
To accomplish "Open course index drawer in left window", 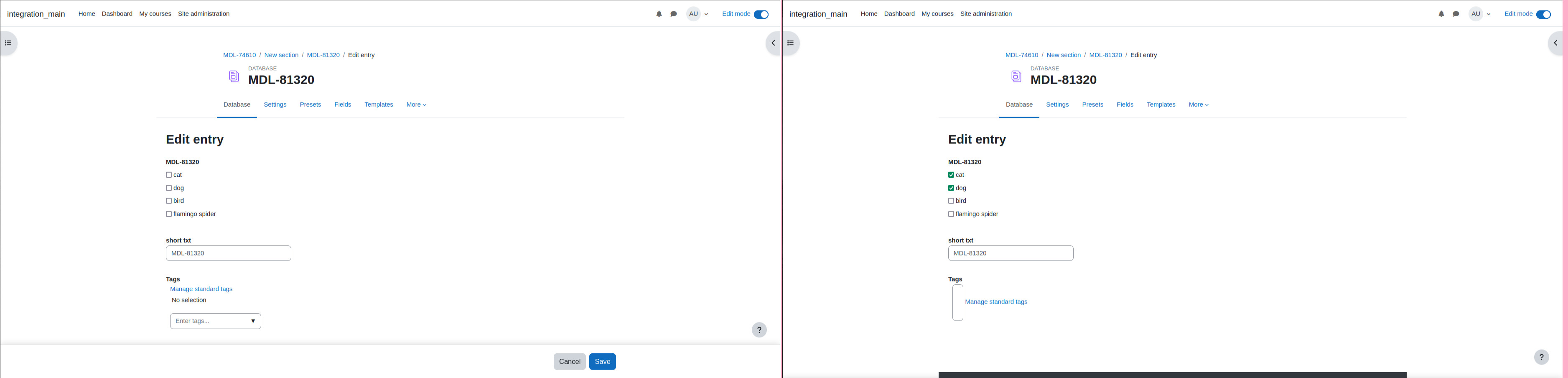I will (8, 43).
